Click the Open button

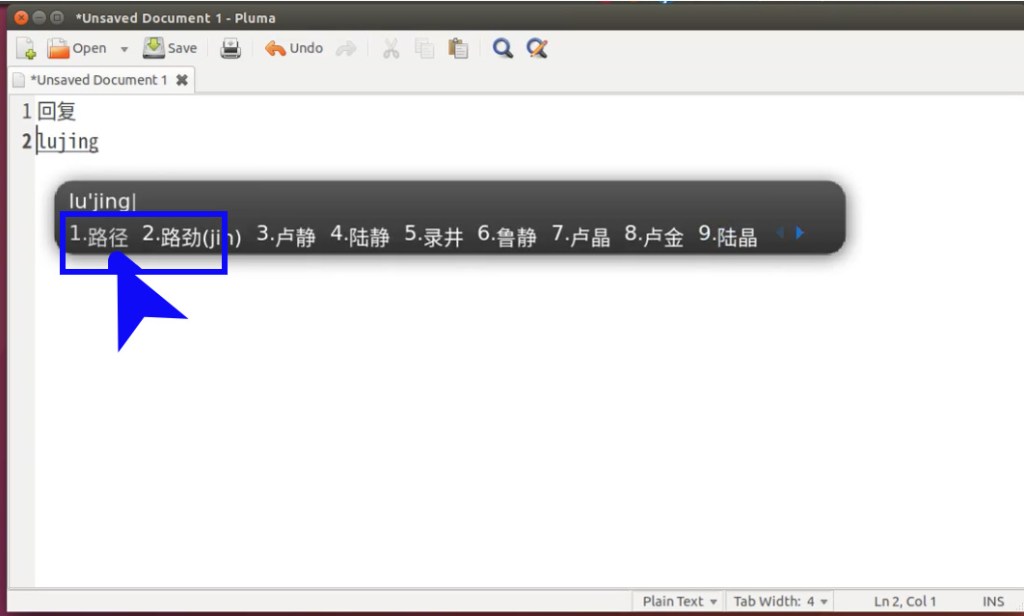click(78, 48)
